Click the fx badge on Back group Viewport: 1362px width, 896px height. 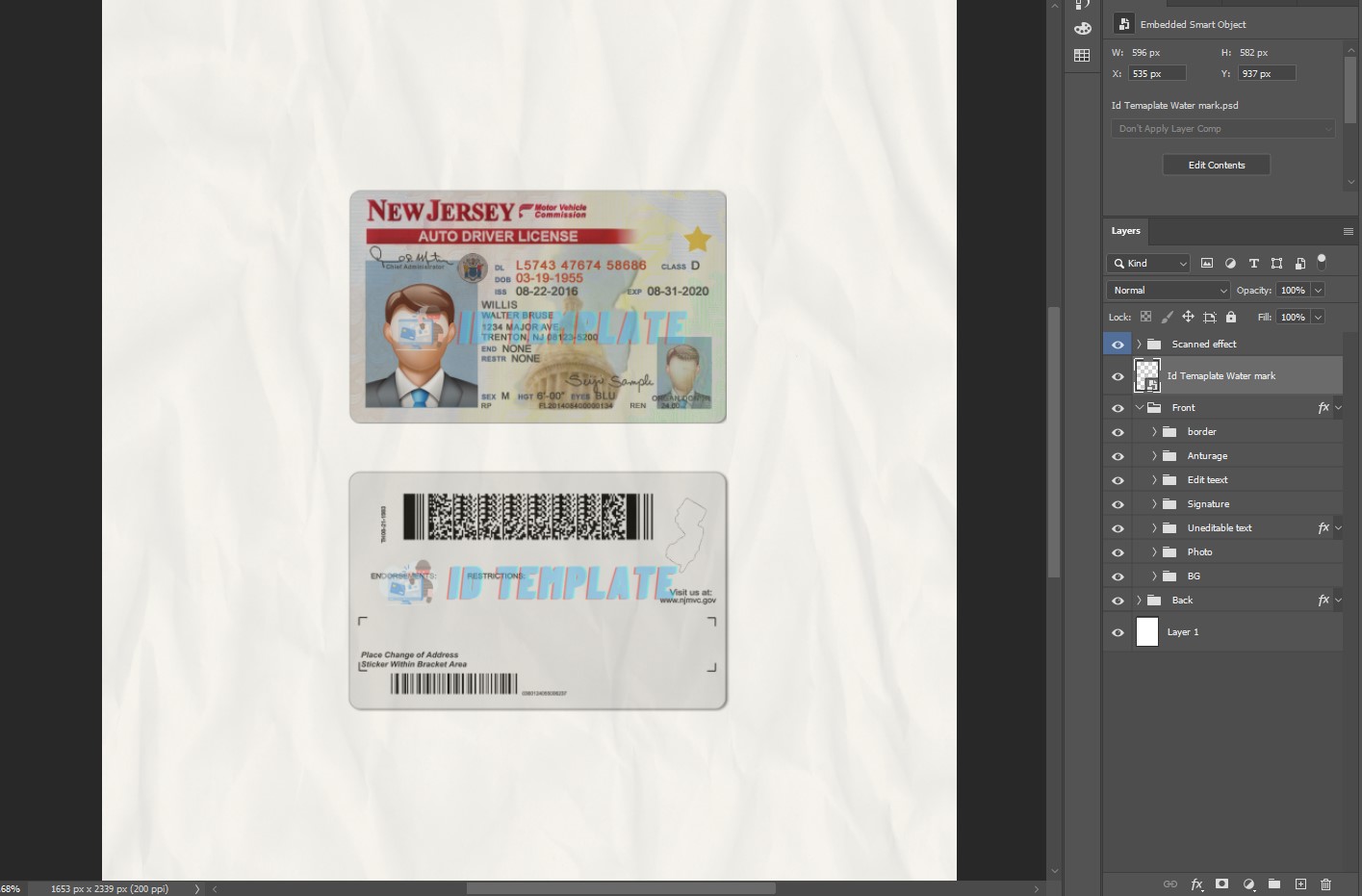(x=1323, y=600)
